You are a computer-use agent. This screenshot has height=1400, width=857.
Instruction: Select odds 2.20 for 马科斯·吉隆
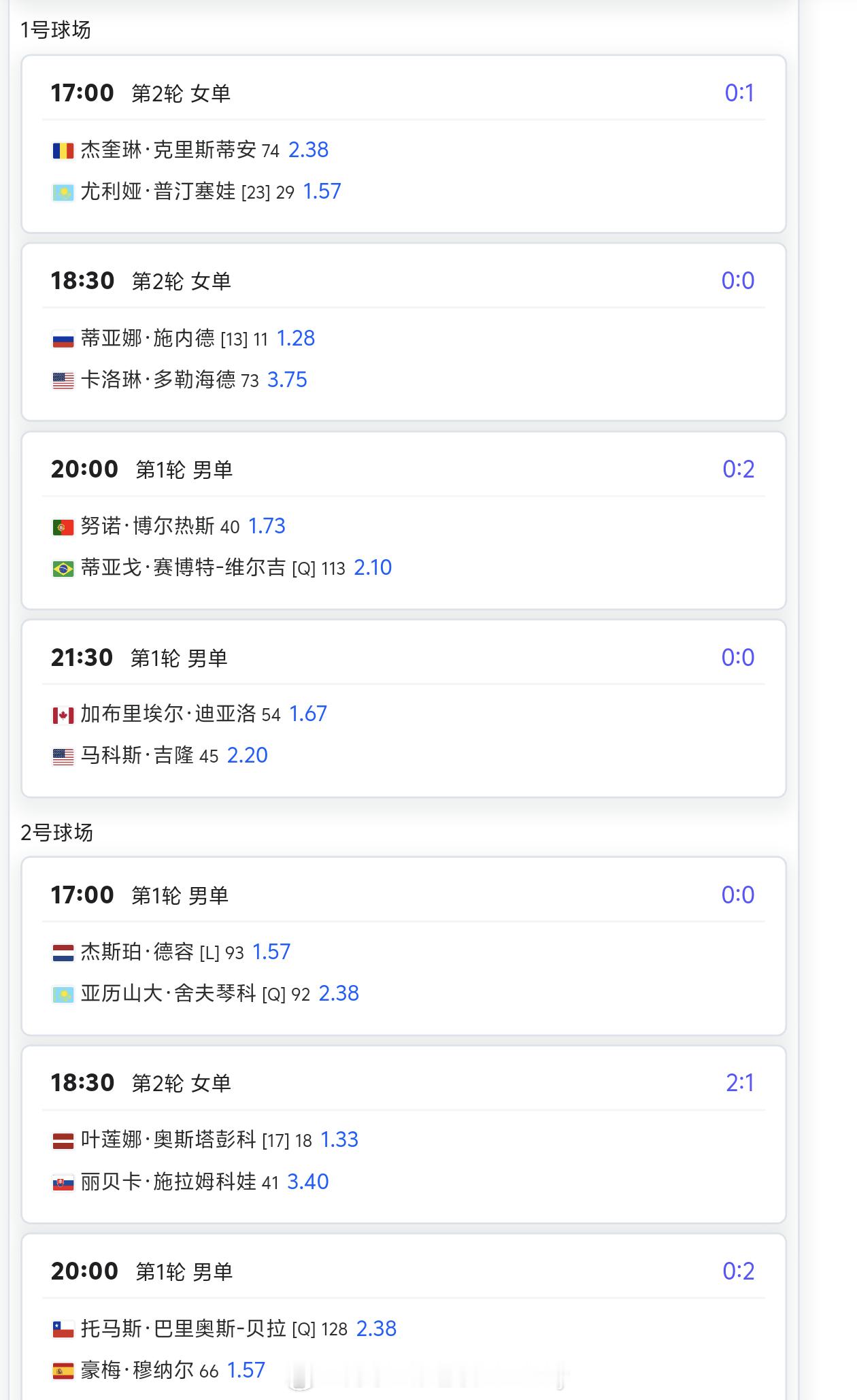pyautogui.click(x=248, y=755)
